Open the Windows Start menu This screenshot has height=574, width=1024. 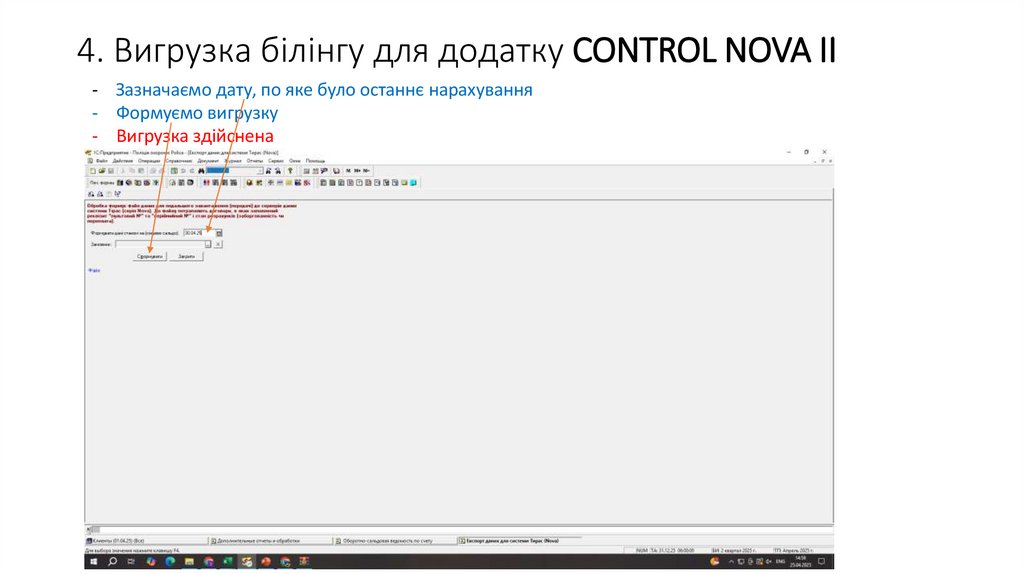click(x=93, y=561)
